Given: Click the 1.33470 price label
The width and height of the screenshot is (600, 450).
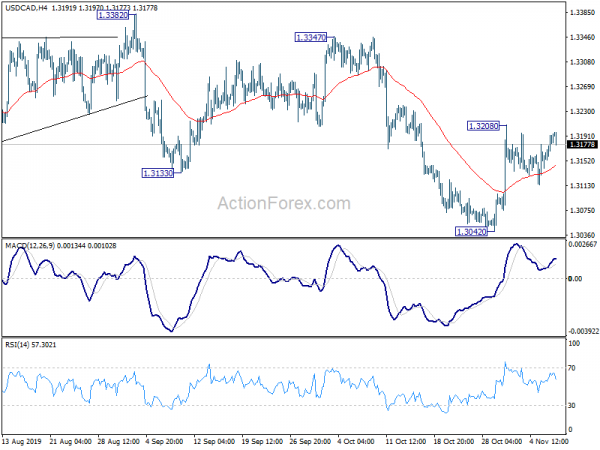Looking at the screenshot, I should [x=310, y=38].
